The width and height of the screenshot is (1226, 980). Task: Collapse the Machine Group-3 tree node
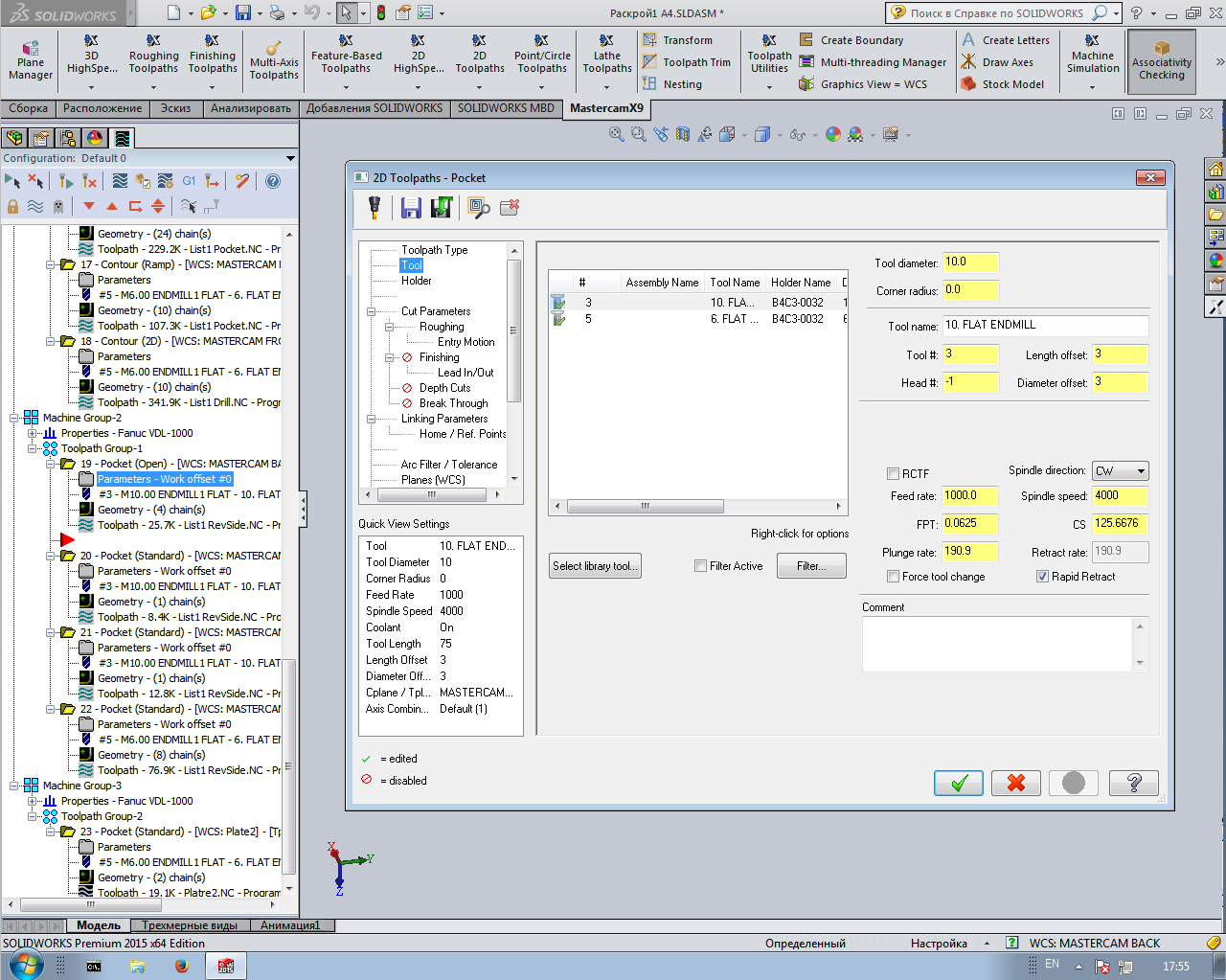tap(15, 786)
